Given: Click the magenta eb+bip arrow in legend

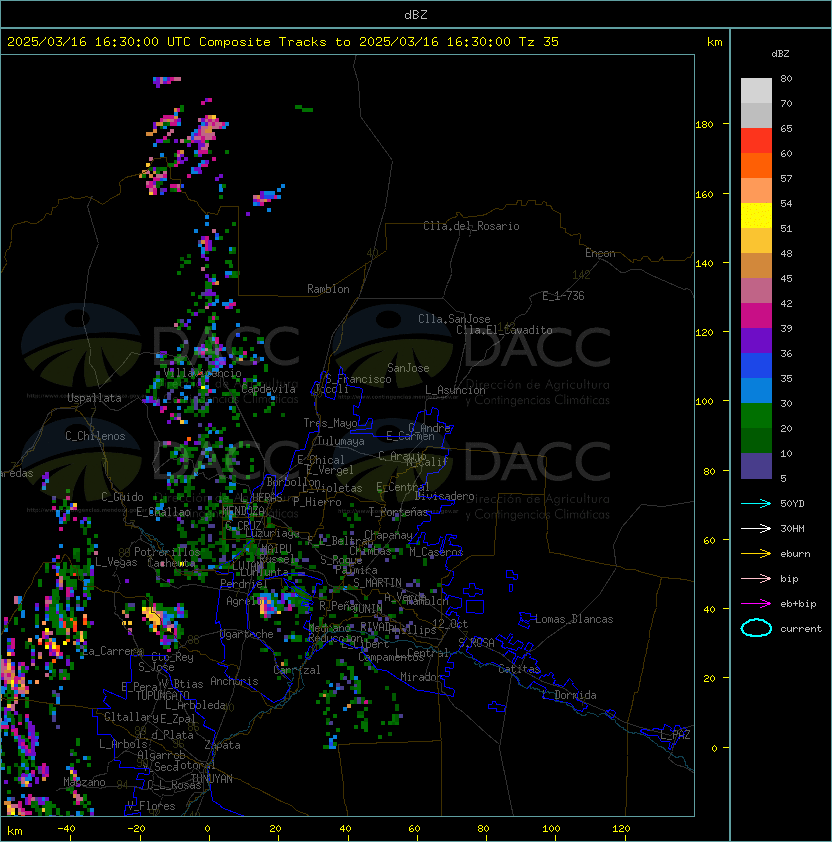Looking at the screenshot, I should [756, 604].
